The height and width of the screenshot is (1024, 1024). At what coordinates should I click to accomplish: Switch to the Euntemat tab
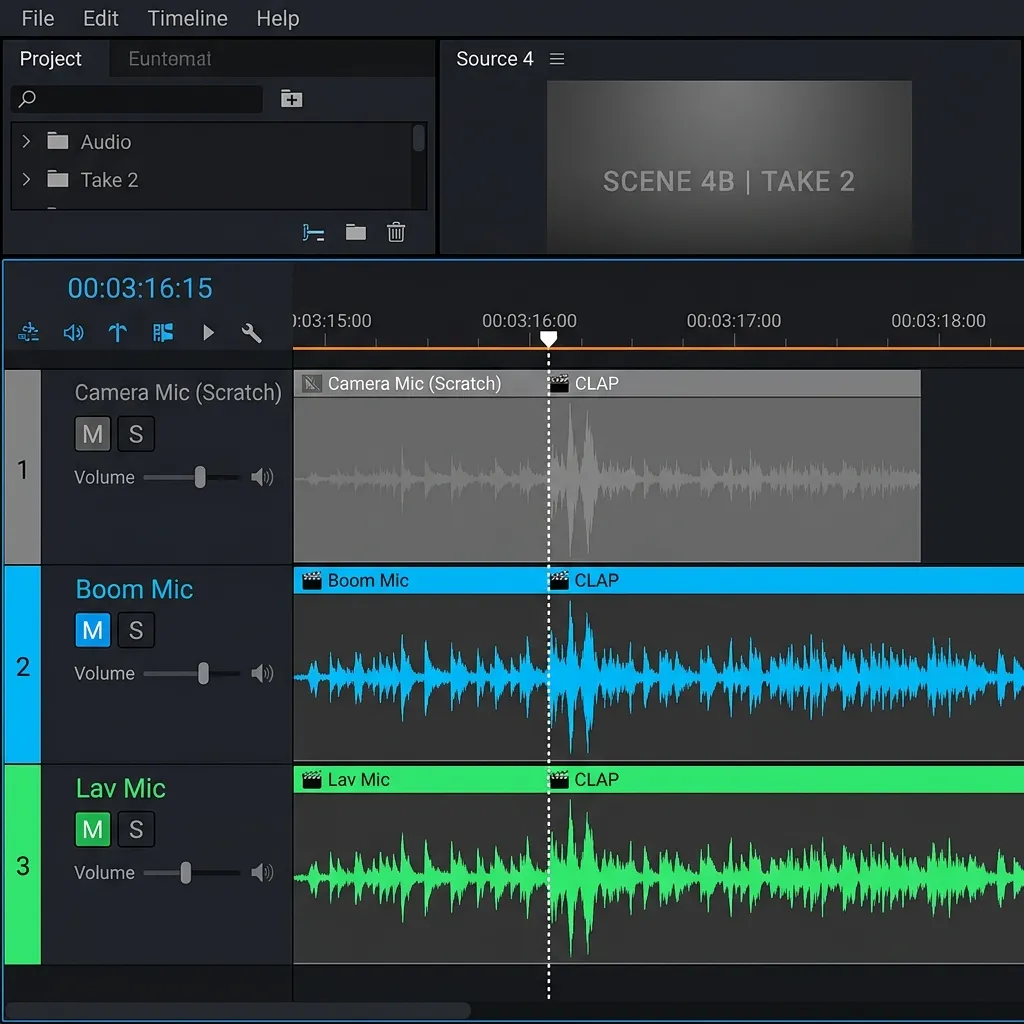pyautogui.click(x=170, y=59)
